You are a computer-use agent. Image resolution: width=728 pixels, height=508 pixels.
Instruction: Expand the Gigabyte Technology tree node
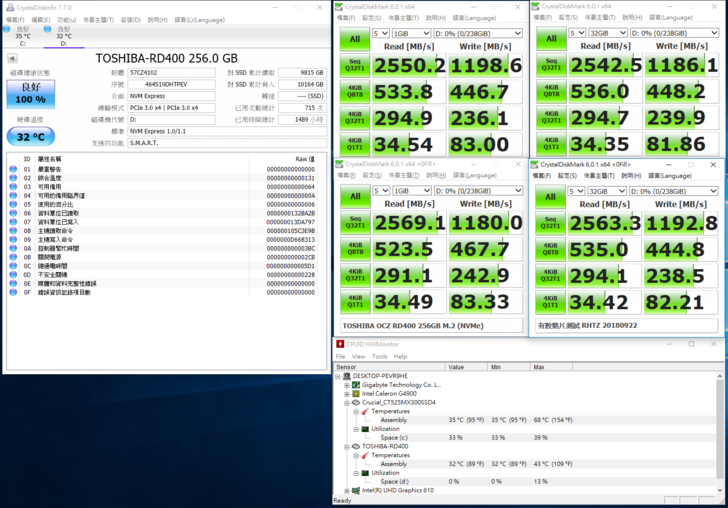click(346, 384)
